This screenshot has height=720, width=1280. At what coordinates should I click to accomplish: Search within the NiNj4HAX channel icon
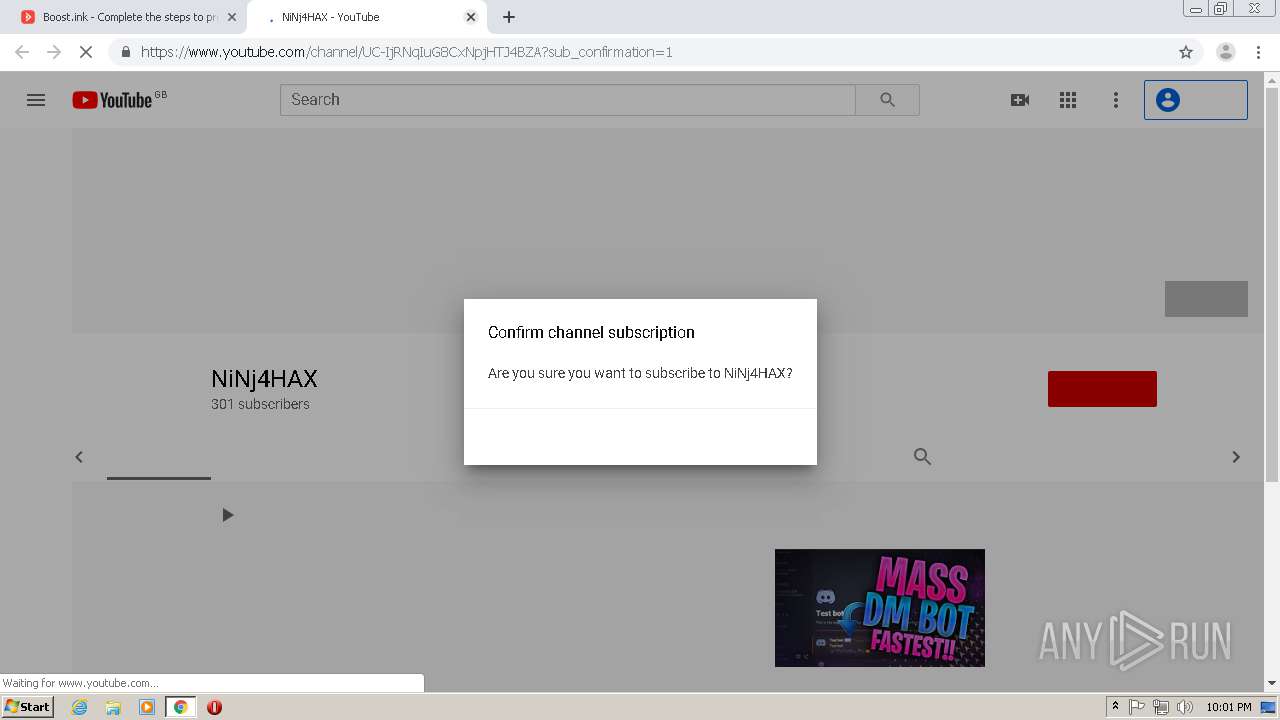coord(922,457)
